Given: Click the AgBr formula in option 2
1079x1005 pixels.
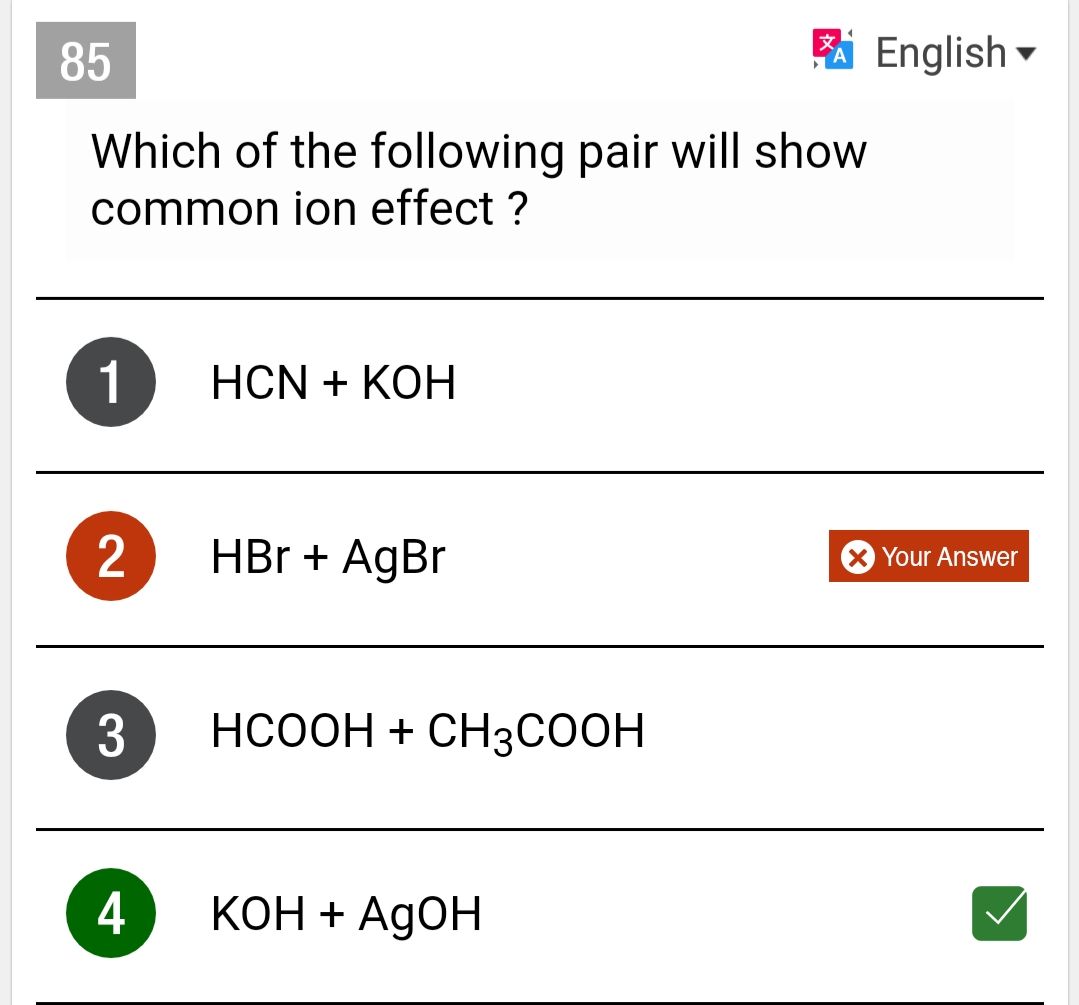Looking at the screenshot, I should [393, 557].
